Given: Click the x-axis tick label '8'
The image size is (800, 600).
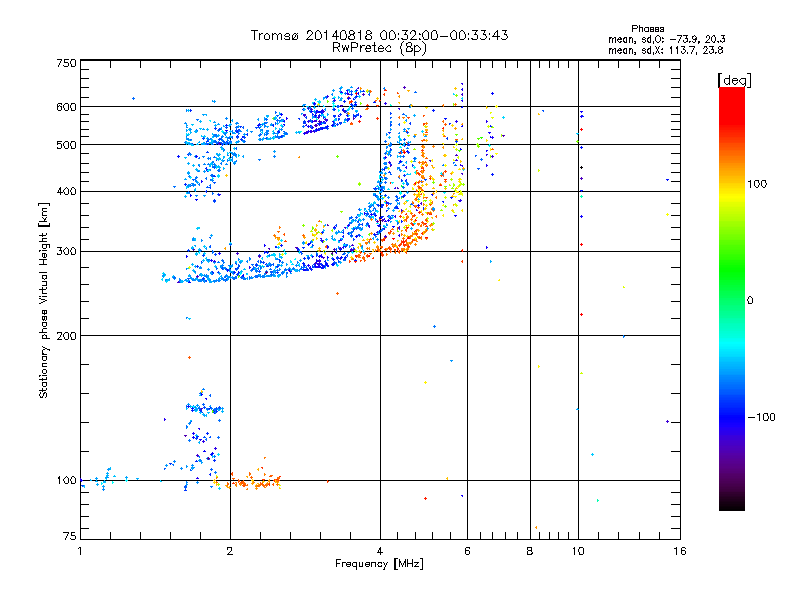Looking at the screenshot, I should (530, 551).
